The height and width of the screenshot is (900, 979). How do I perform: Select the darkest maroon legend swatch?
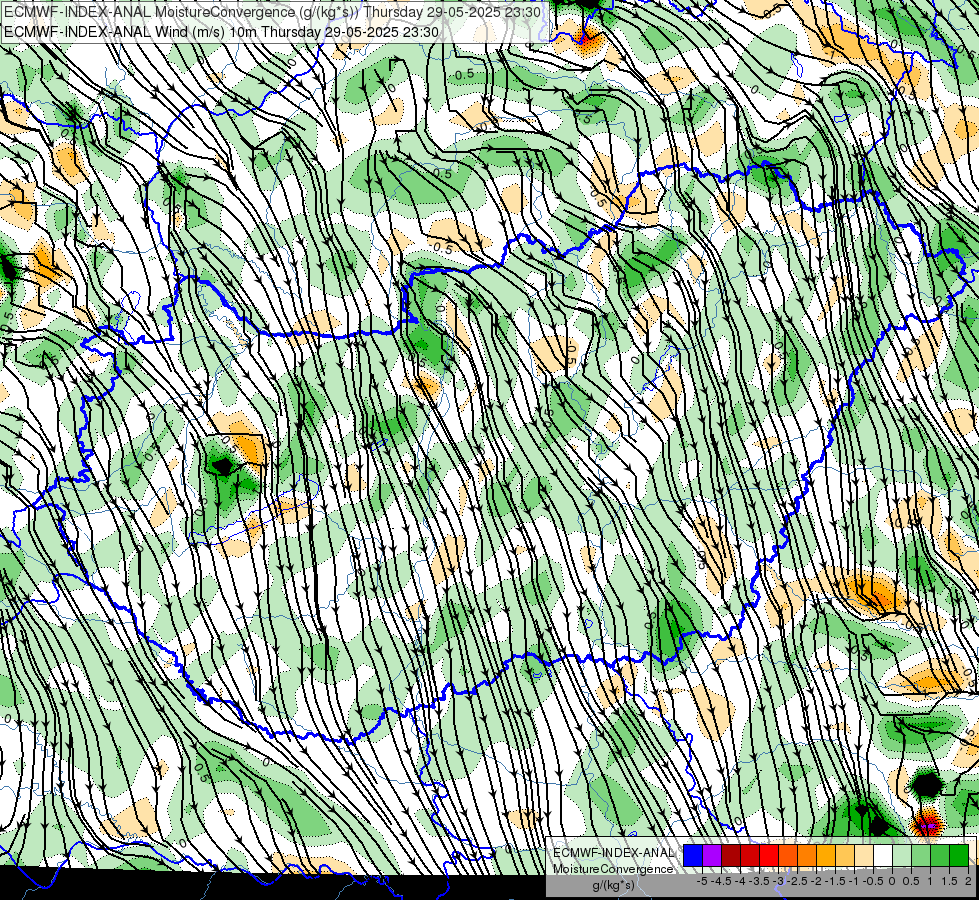tap(731, 855)
